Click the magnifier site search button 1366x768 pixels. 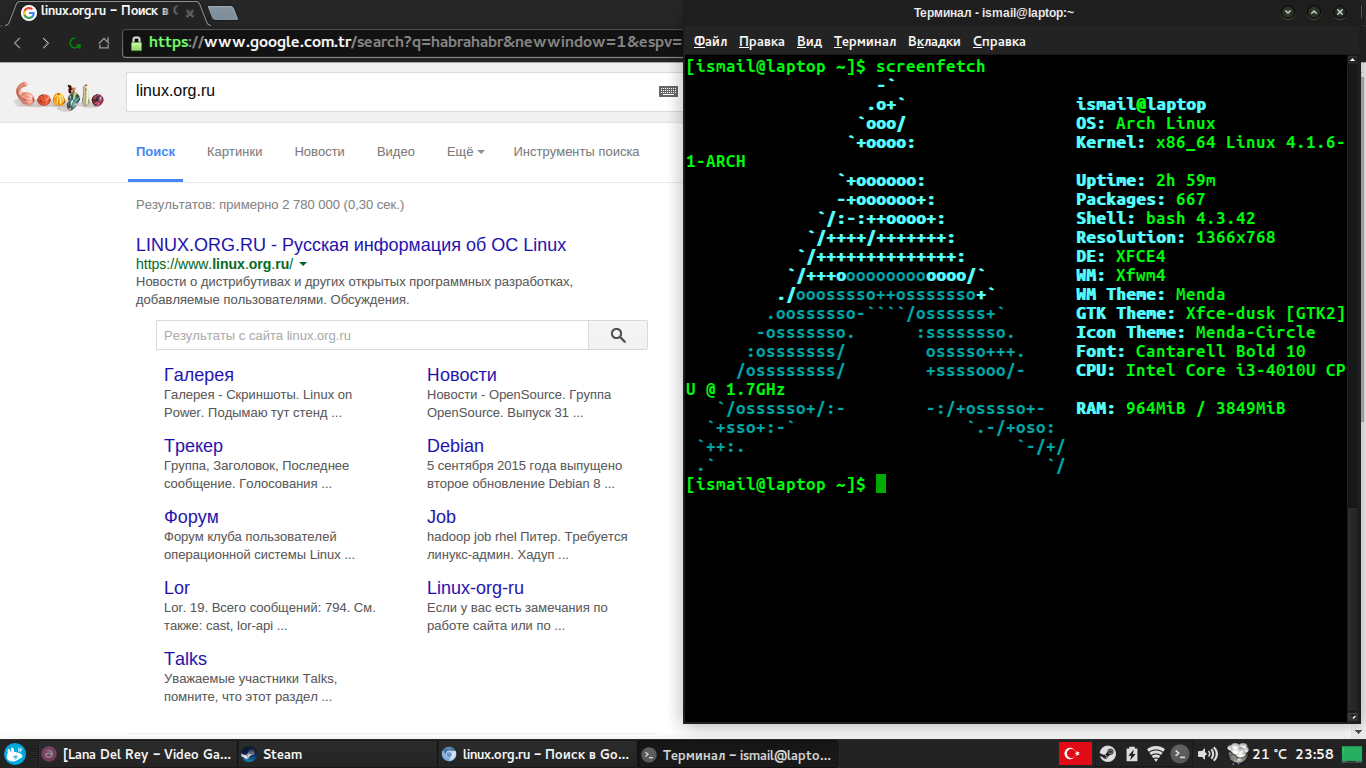point(618,336)
